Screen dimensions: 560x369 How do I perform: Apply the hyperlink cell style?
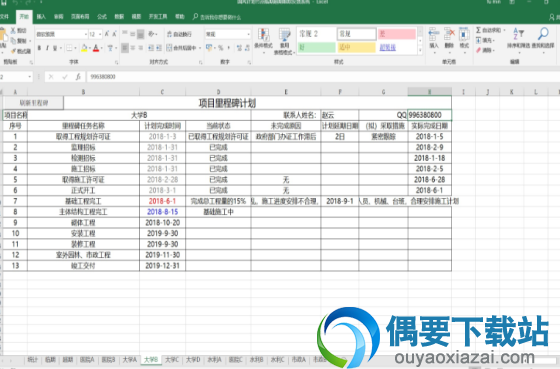(388, 47)
